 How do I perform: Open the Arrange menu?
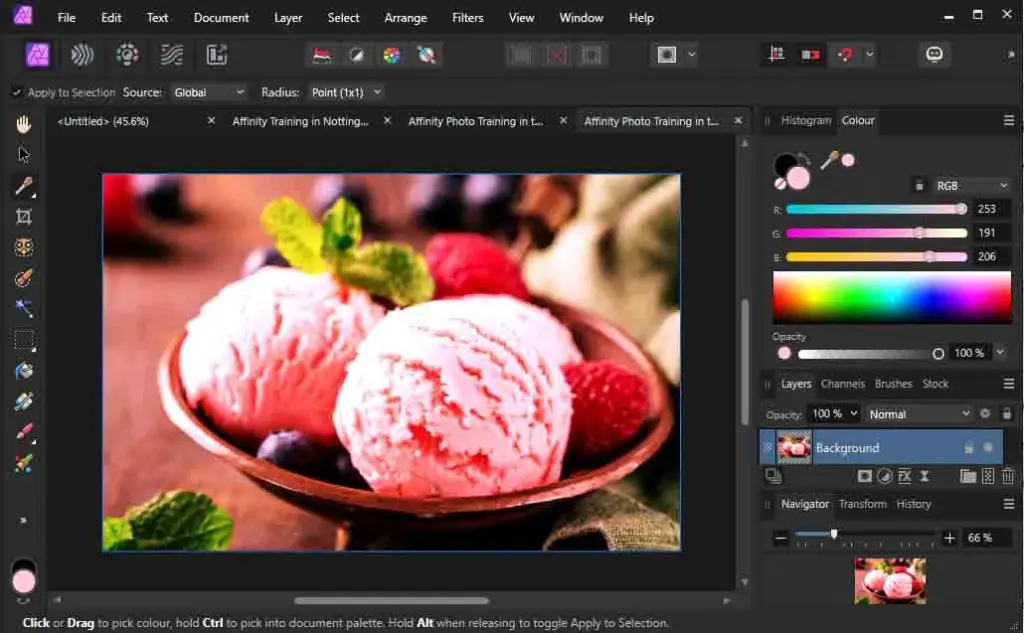click(406, 18)
